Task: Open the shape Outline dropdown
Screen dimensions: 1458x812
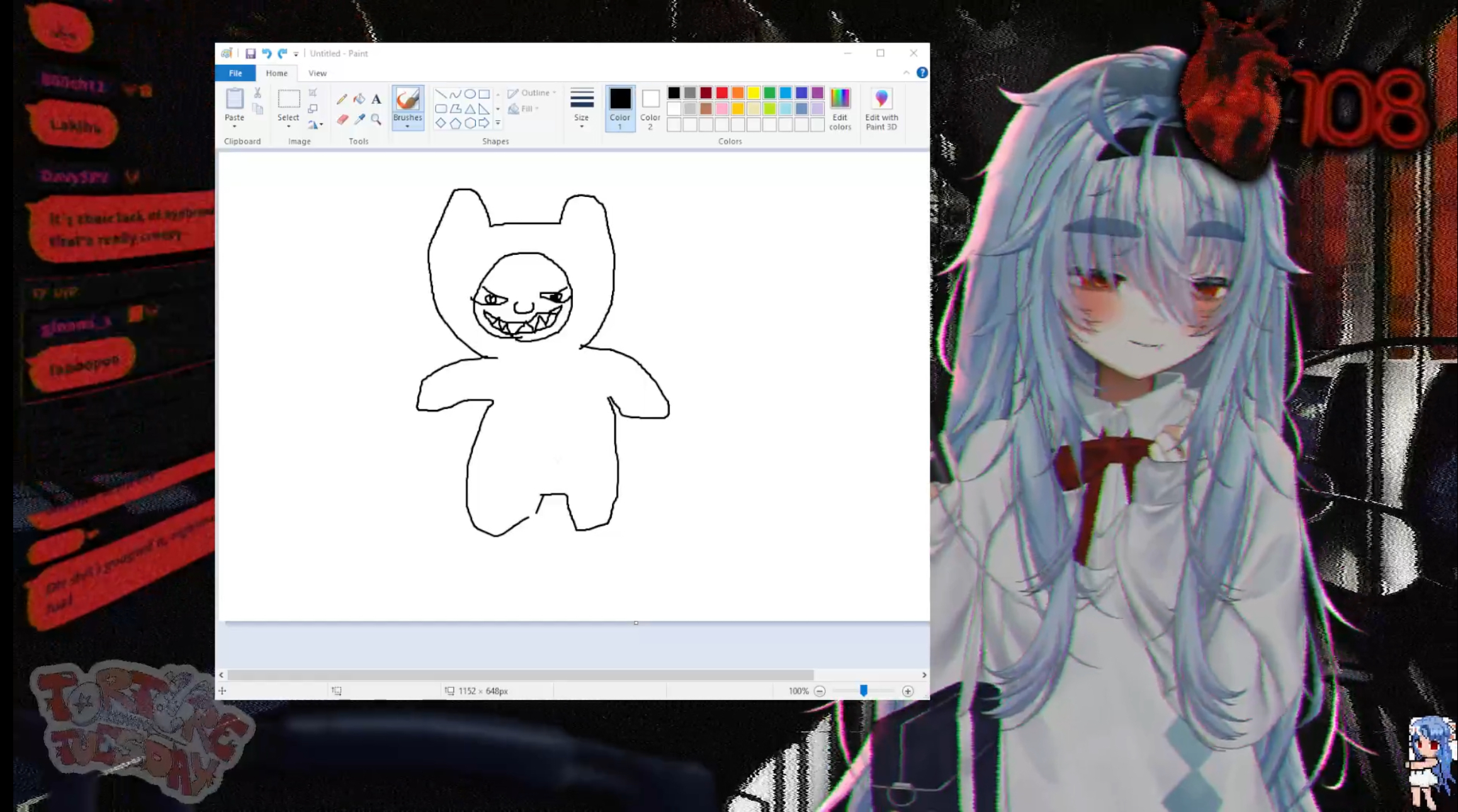Action: point(532,93)
